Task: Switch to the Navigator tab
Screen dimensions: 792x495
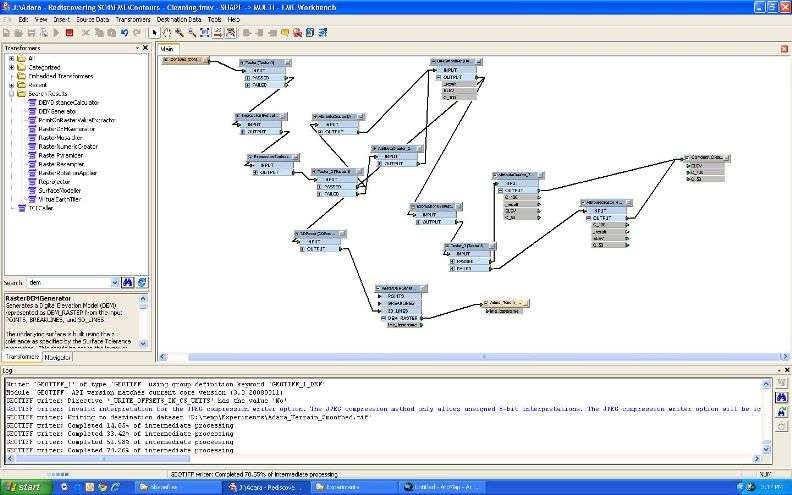Action: [58, 357]
